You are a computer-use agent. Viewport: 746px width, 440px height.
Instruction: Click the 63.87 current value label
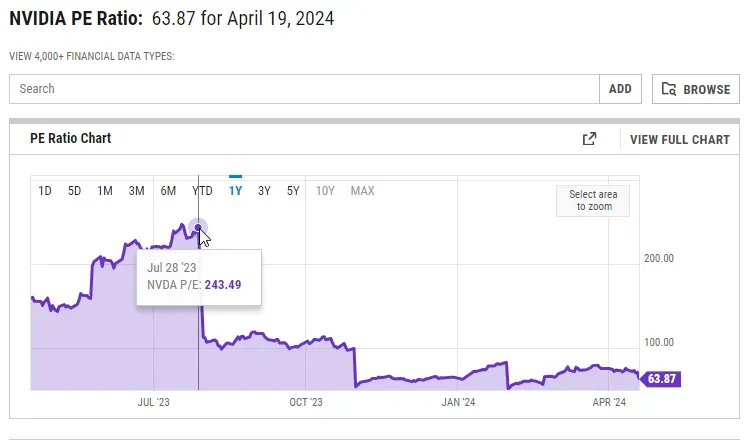coord(663,379)
